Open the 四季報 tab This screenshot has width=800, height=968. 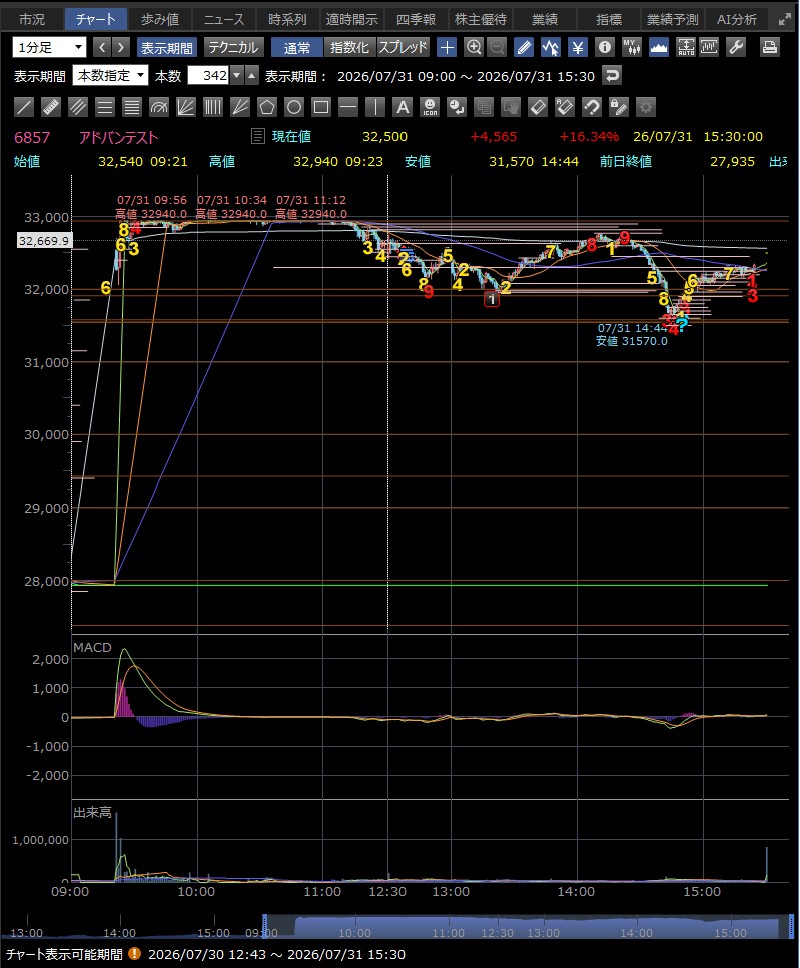click(415, 19)
